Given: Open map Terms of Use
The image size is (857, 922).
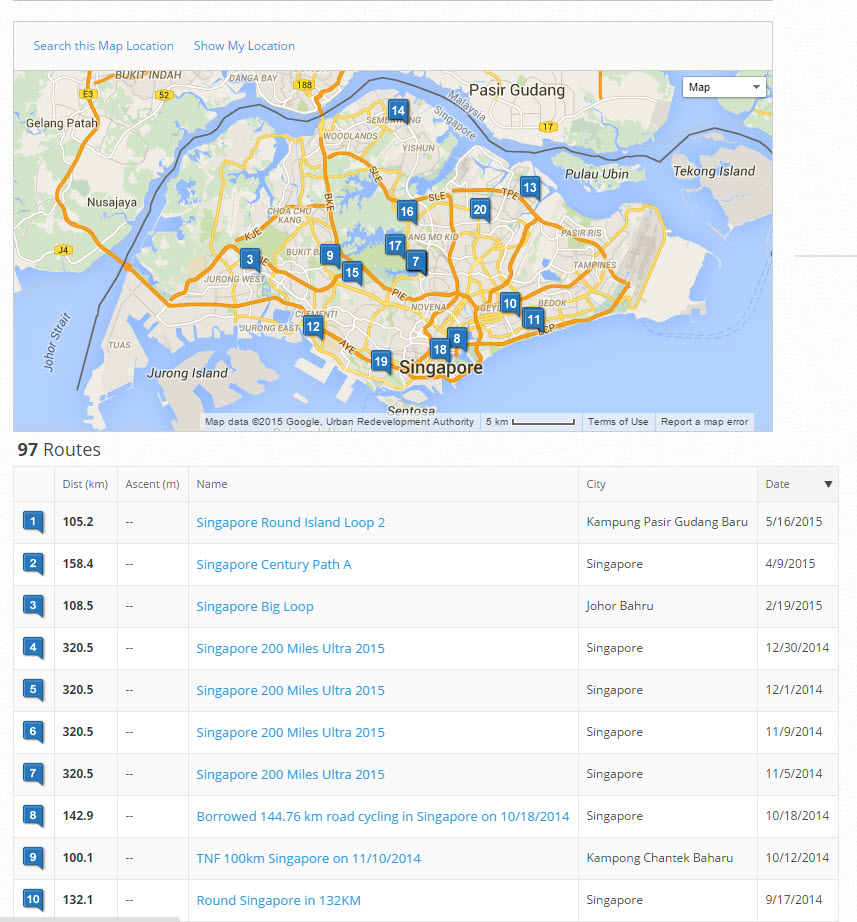Looking at the screenshot, I should pyautogui.click(x=618, y=422).
